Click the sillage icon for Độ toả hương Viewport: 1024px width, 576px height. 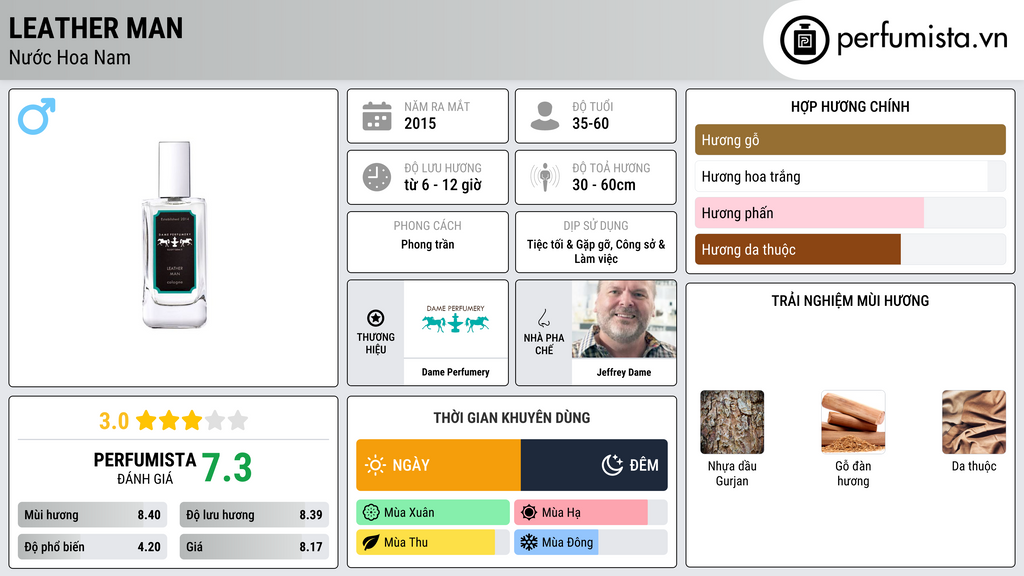click(545, 177)
